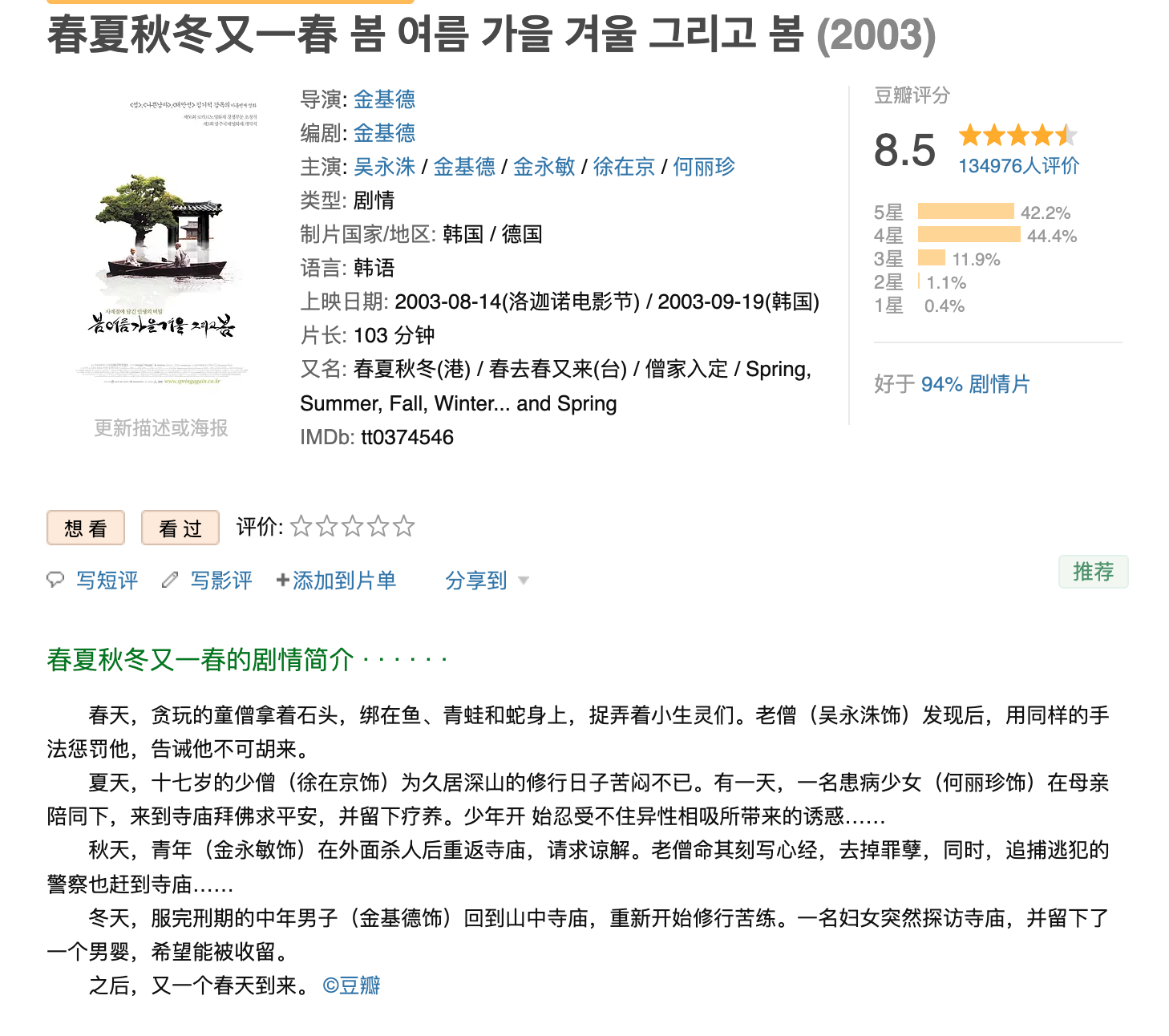The width and height of the screenshot is (1169, 1036).
Task: Open the 分享到 dropdown arrow
Action: (524, 581)
